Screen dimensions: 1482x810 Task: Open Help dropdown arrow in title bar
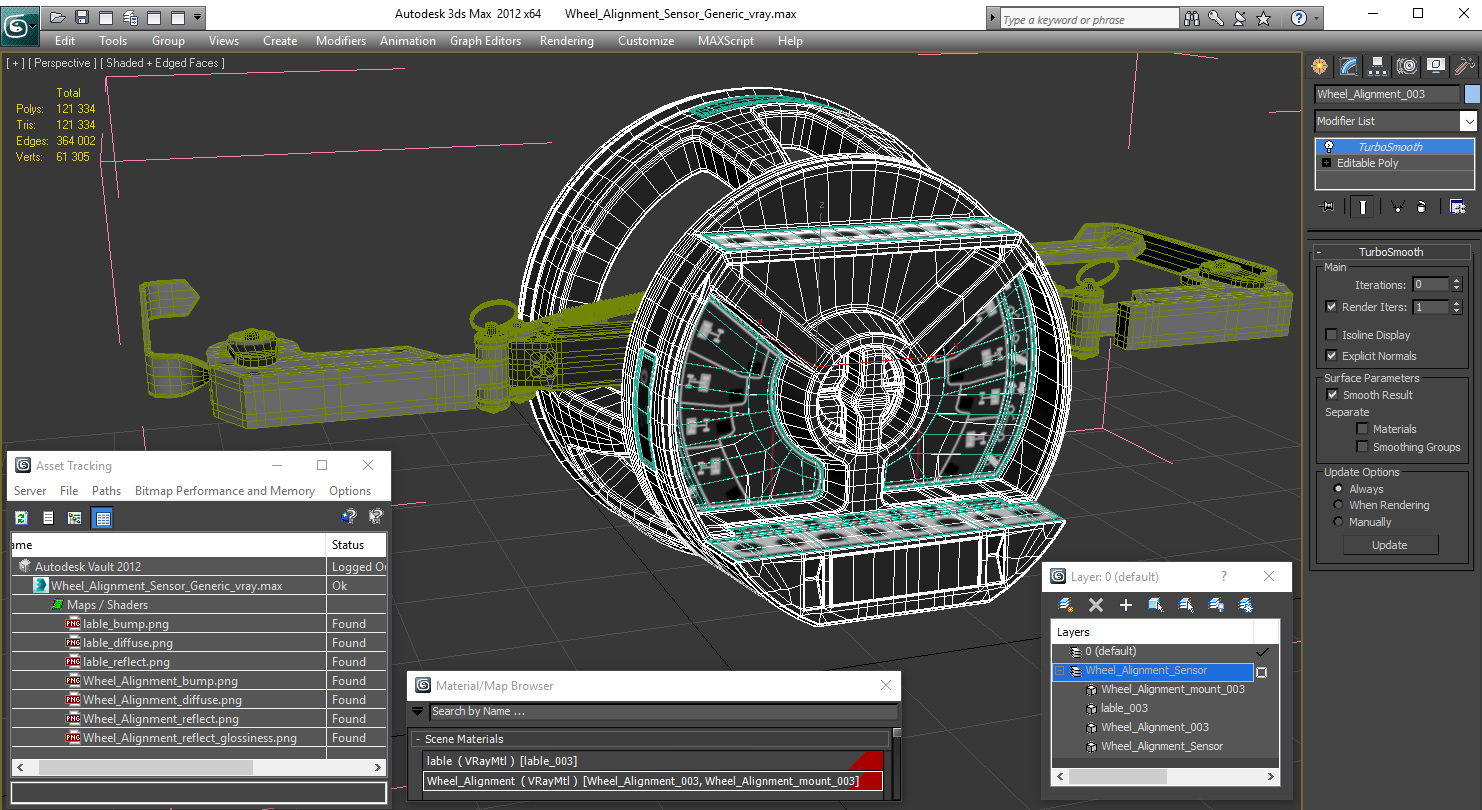(1316, 18)
